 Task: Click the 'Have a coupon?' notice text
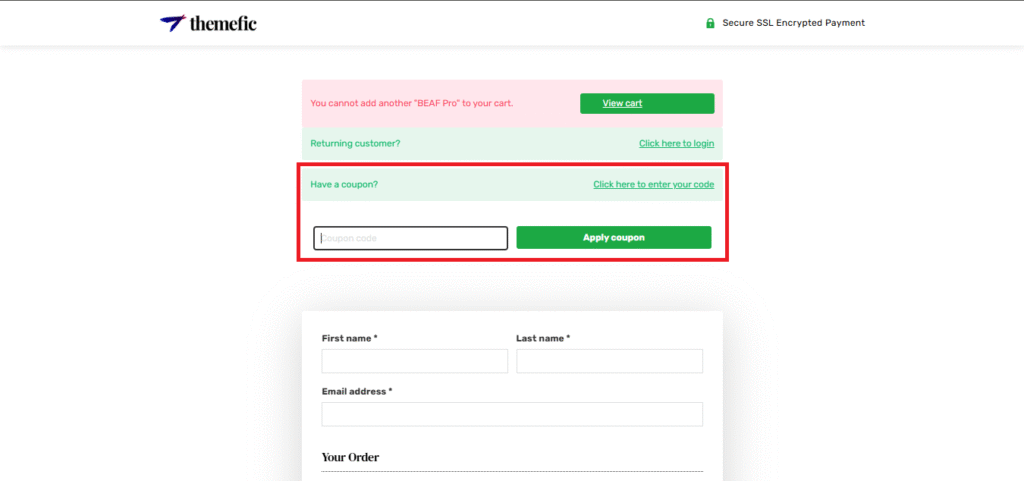coord(344,184)
